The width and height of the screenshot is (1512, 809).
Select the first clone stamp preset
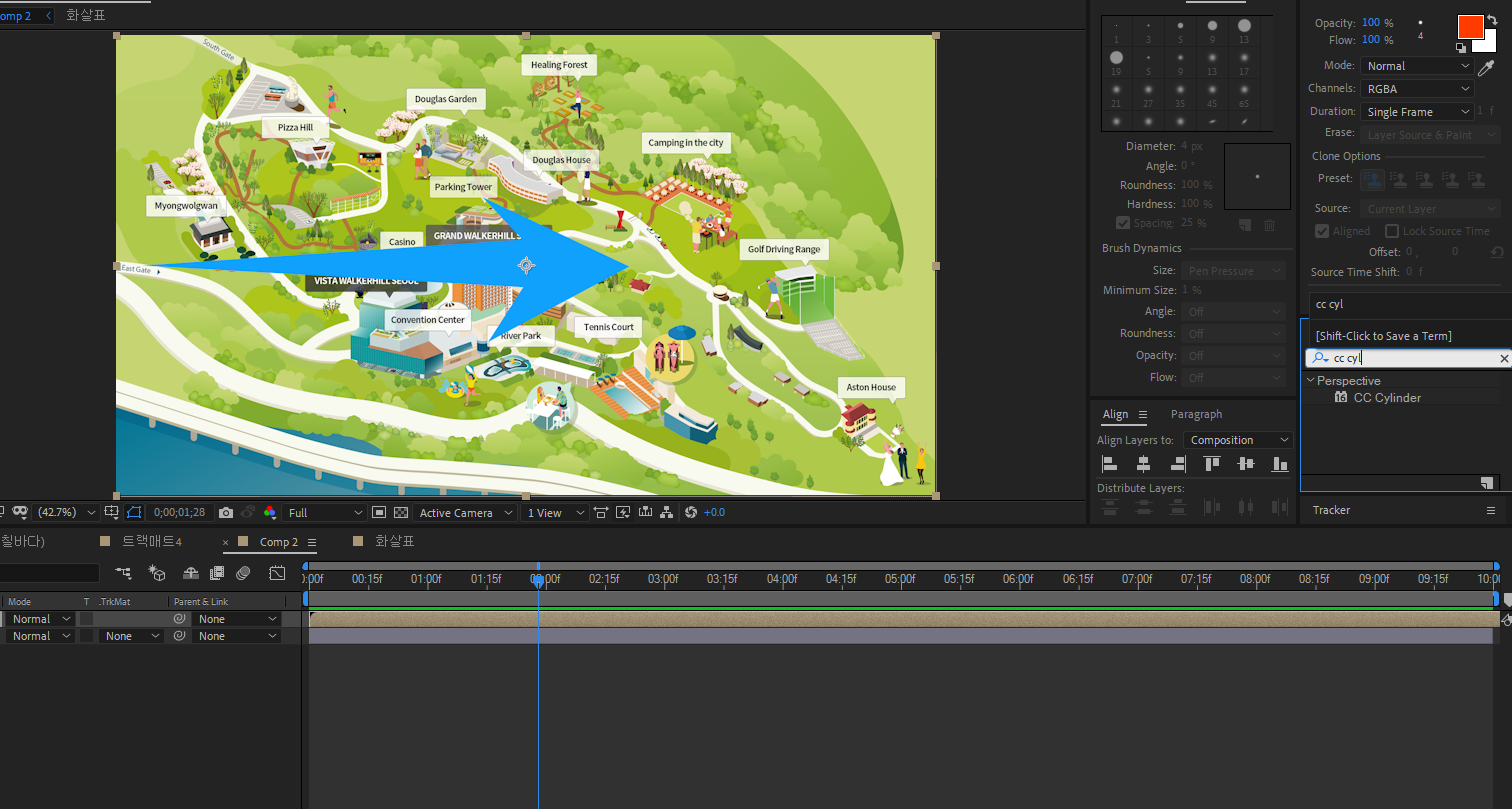pos(1373,179)
